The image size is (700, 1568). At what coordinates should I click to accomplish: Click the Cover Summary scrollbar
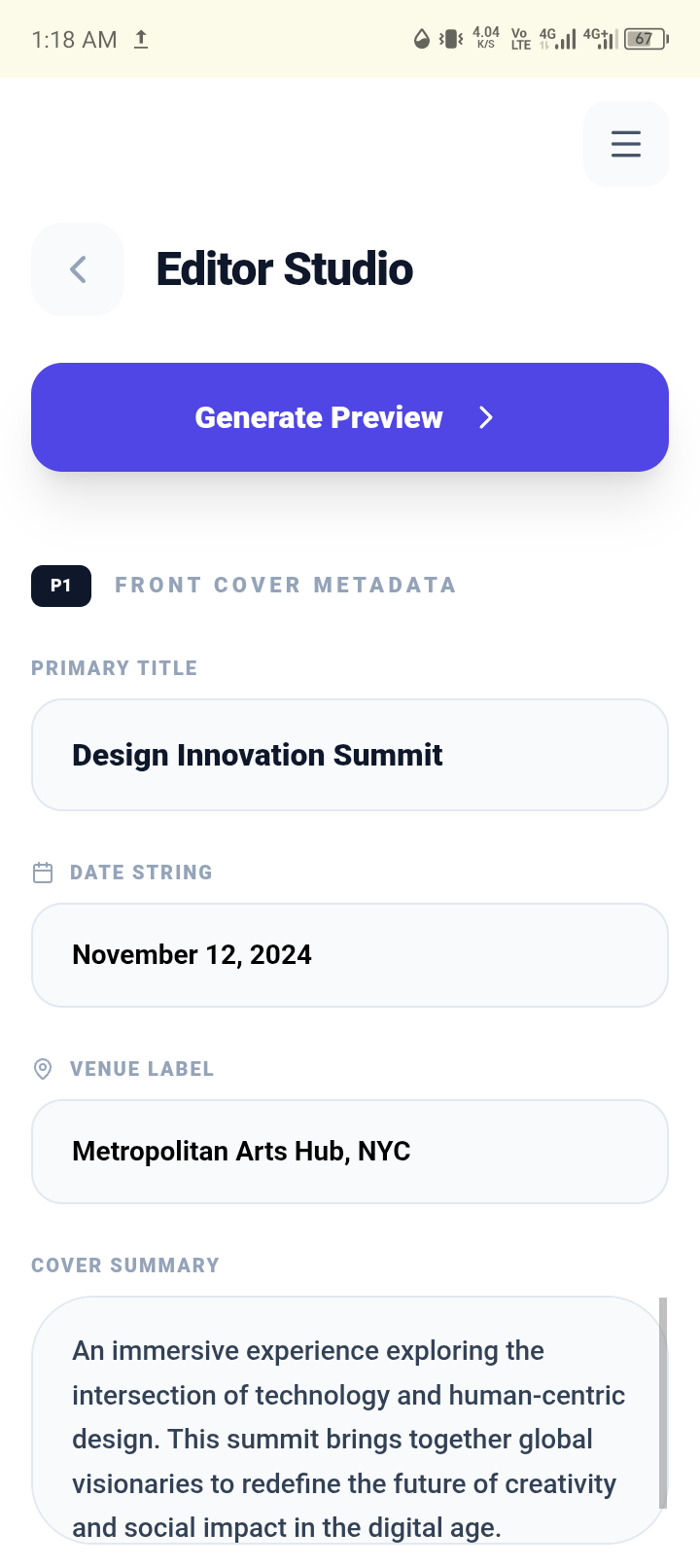click(663, 1401)
